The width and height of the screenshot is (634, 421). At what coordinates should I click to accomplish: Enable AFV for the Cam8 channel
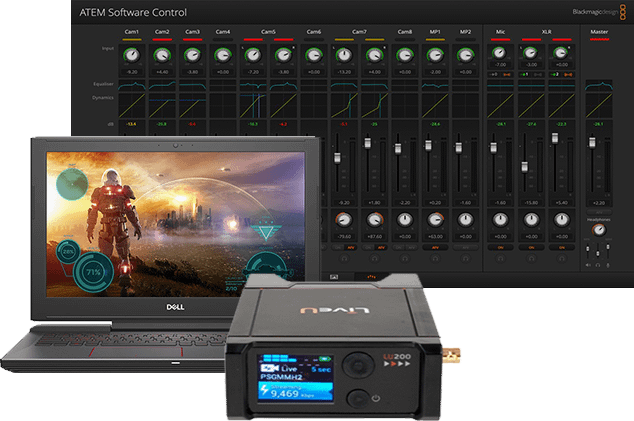tap(411, 247)
